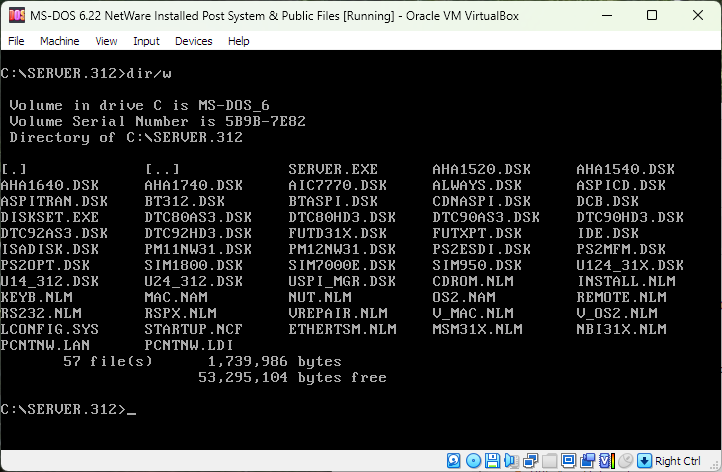This screenshot has width=722, height=472.
Task: Click the hard disk activity status icon
Action: coord(454,461)
